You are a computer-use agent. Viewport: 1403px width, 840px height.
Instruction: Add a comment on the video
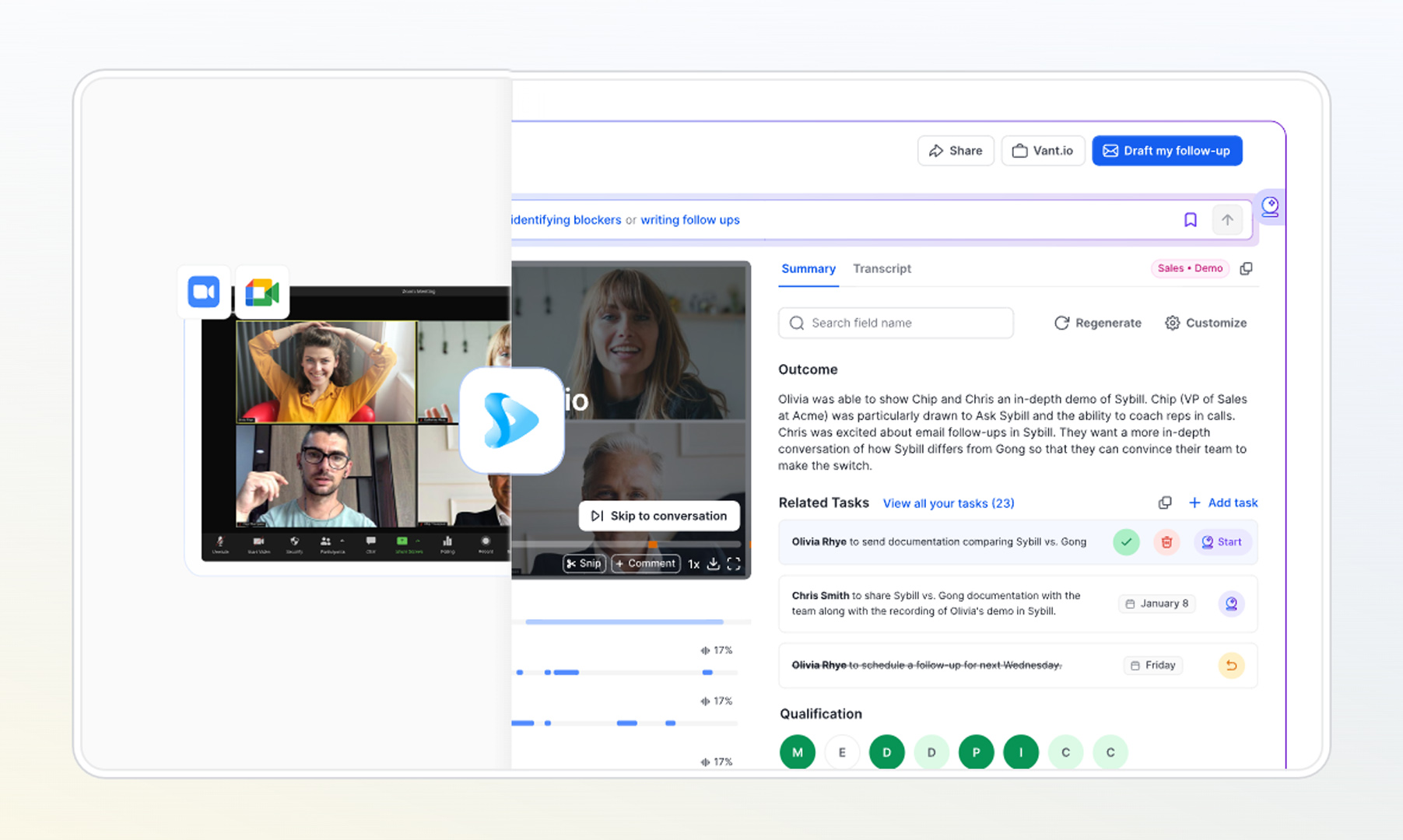646,564
